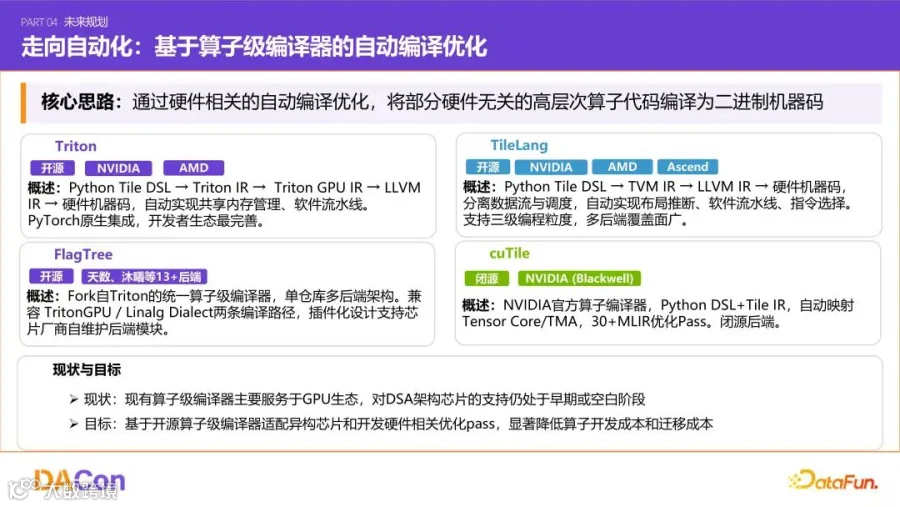This screenshot has height=507, width=900.
Task: Click the DataFun logo
Action: (x=833, y=480)
